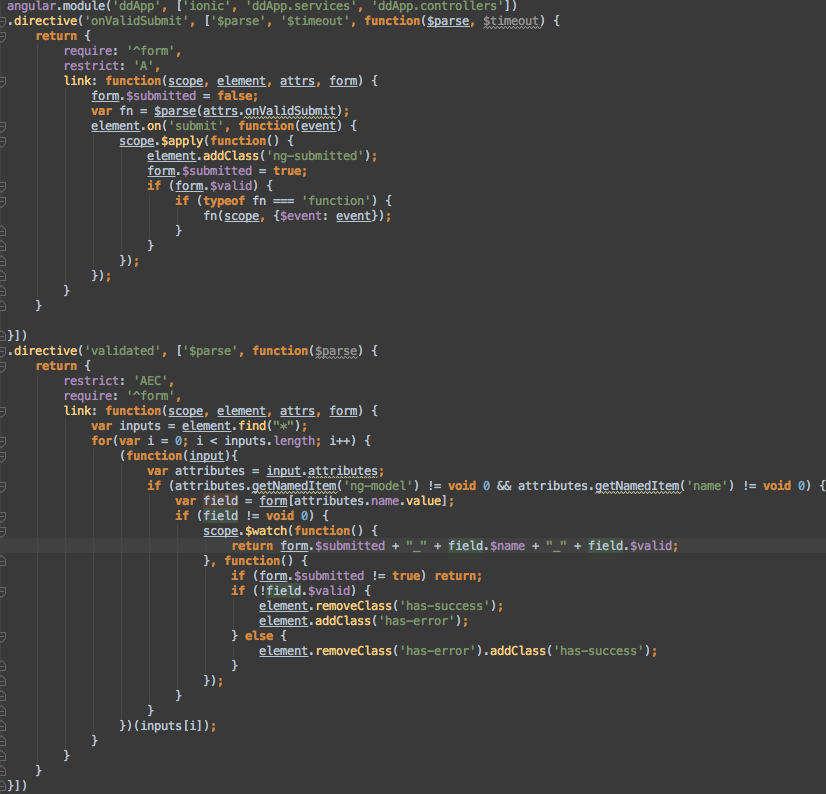
Task: Click the $event key in fn(scope, ...) call
Action: pos(301,216)
